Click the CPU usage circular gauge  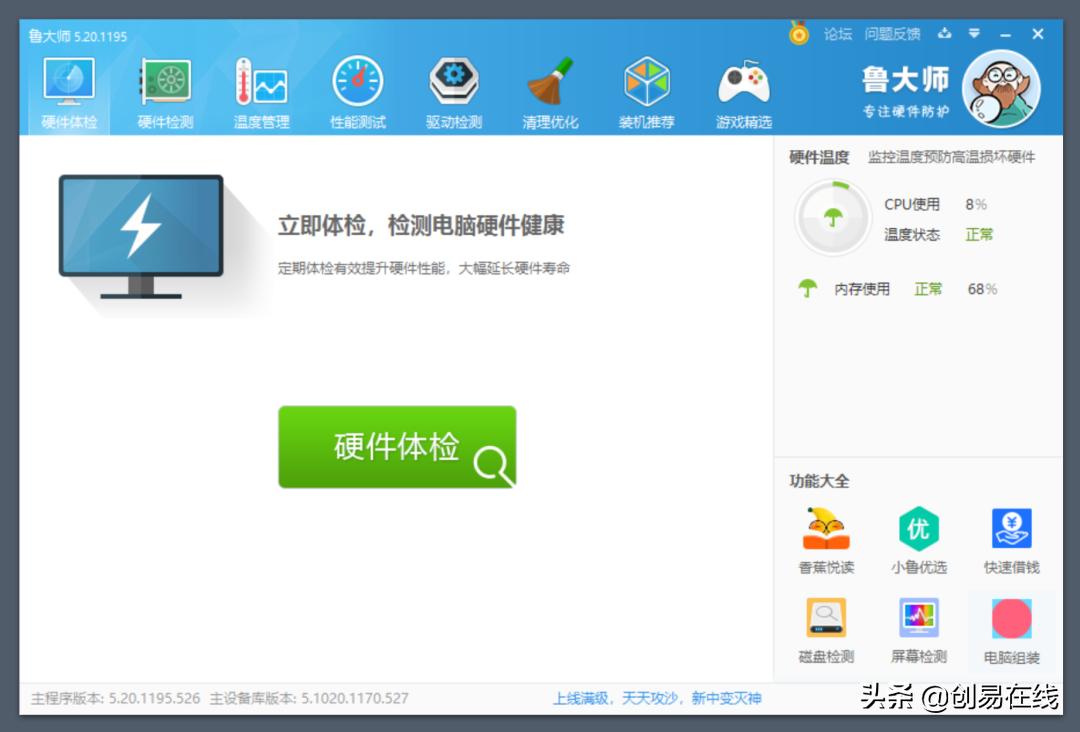(x=831, y=218)
